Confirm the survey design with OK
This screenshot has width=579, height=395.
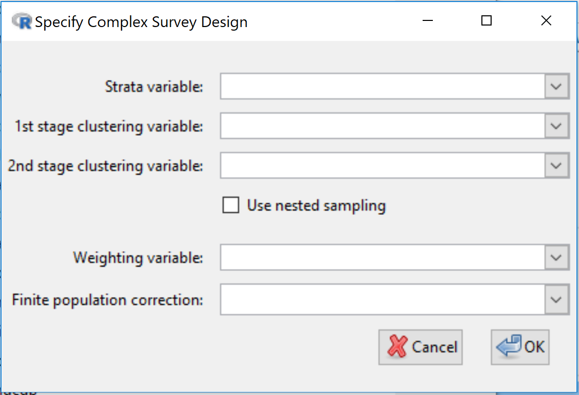coord(520,347)
